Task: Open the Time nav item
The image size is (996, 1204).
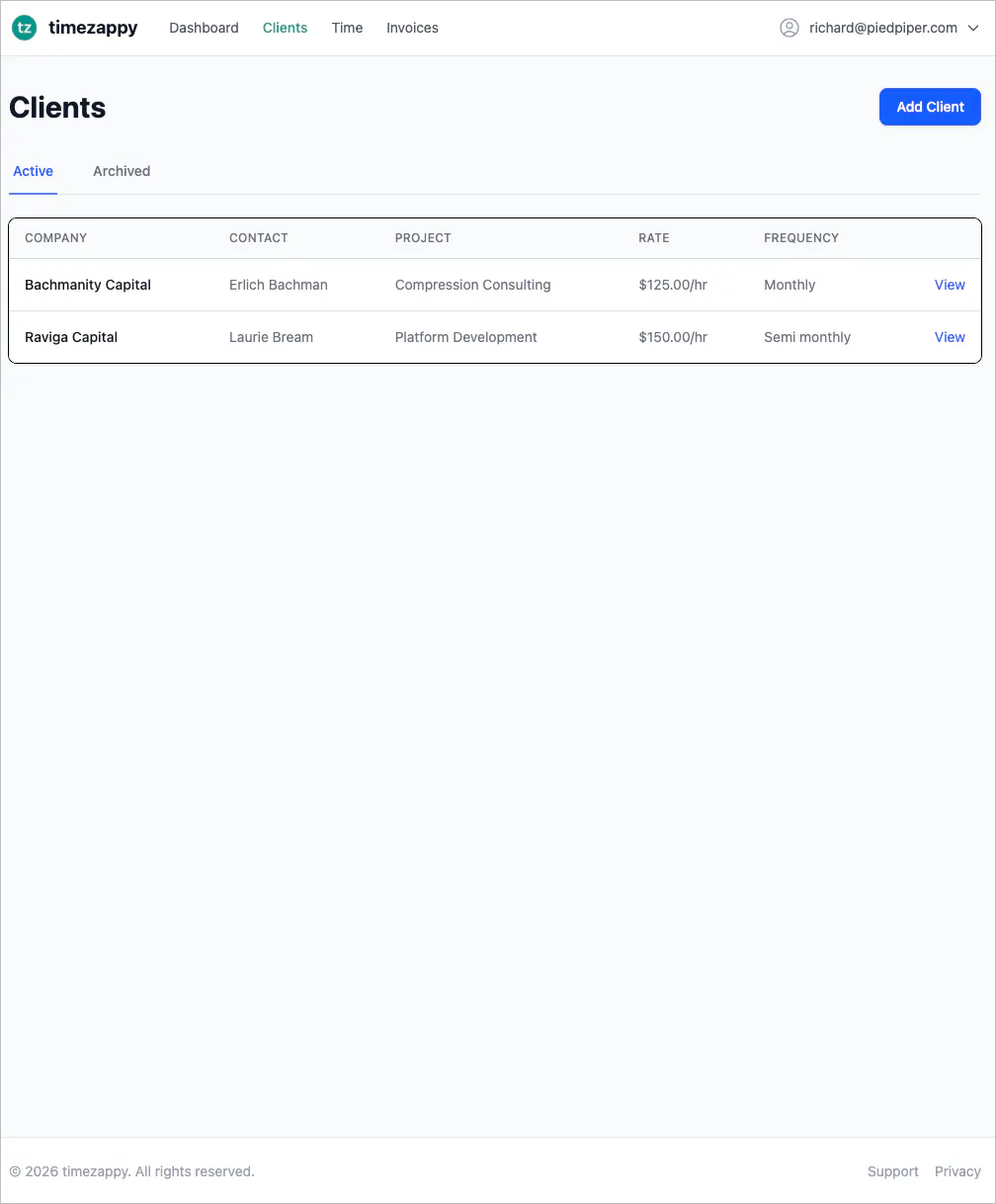Action: coord(347,28)
